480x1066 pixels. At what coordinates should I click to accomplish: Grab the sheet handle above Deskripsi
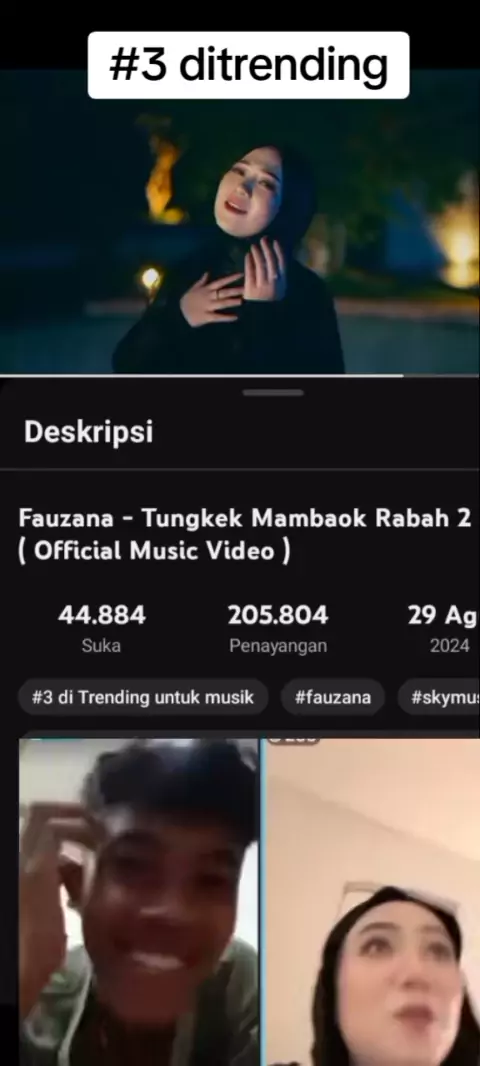pos(273,392)
